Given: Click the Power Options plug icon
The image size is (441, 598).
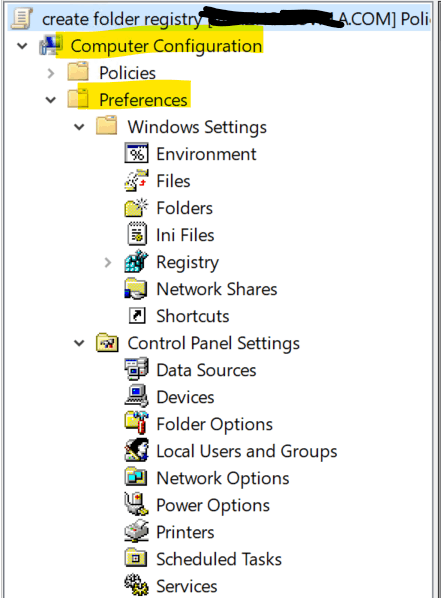Looking at the screenshot, I should [x=136, y=504].
